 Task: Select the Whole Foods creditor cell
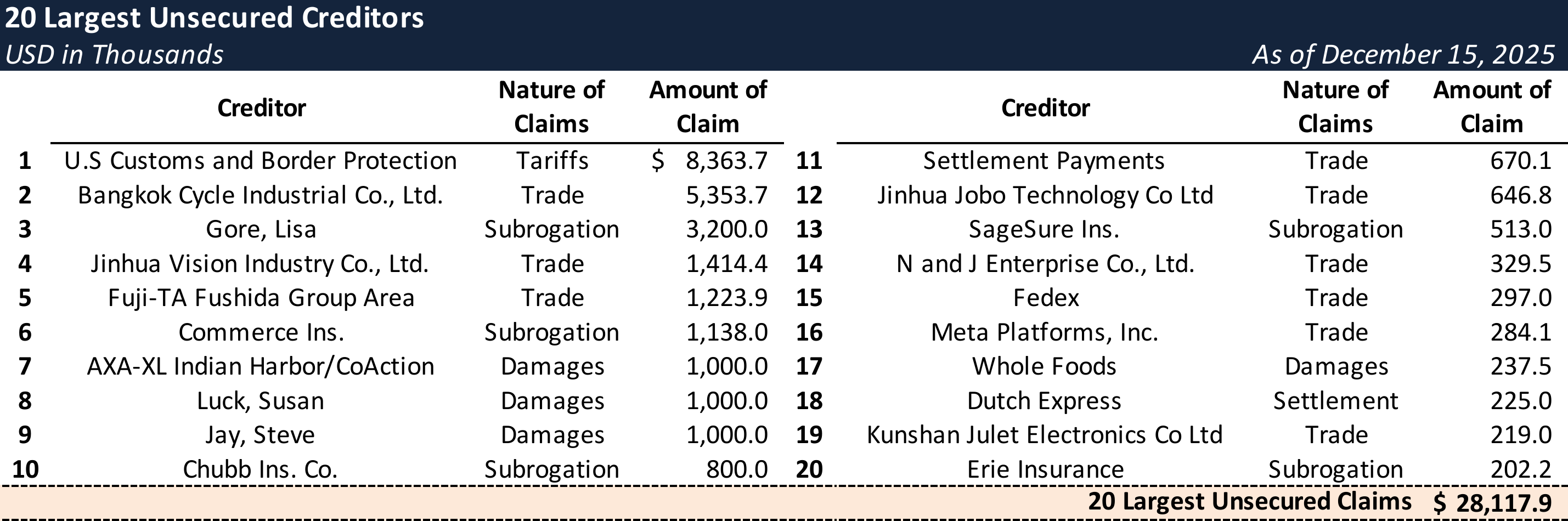point(1045,366)
